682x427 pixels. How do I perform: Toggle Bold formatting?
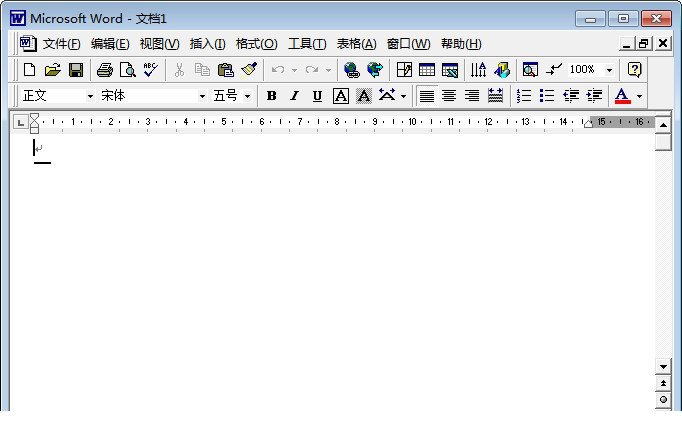coord(271,96)
